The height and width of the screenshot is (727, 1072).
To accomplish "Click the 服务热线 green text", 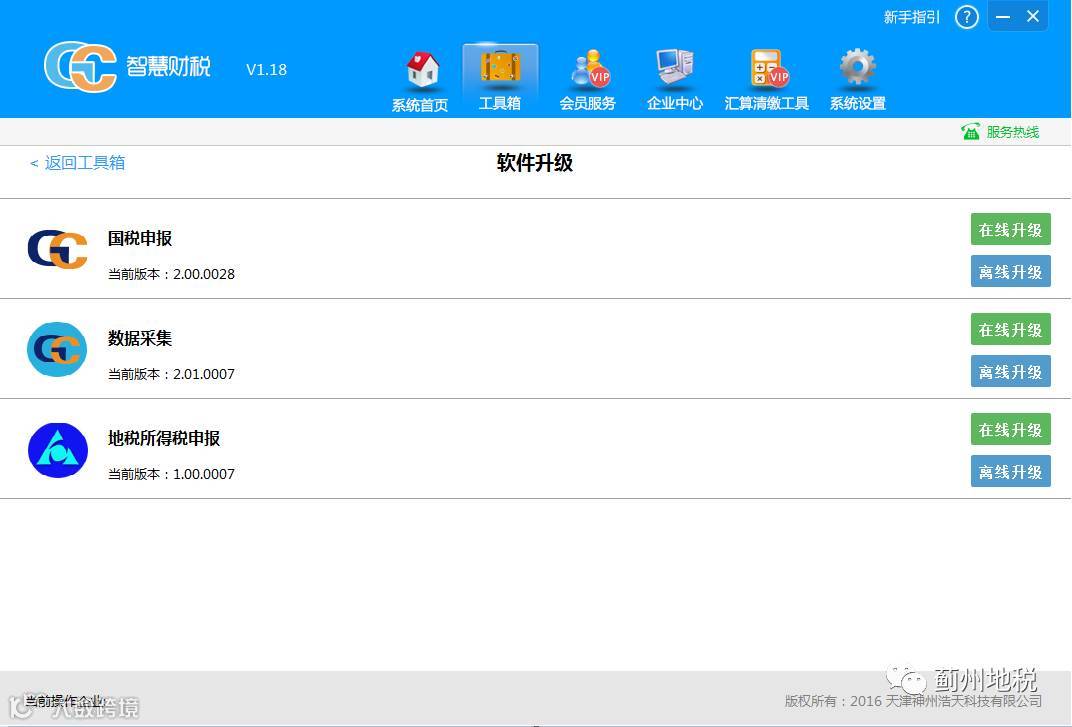I will coord(1013,132).
